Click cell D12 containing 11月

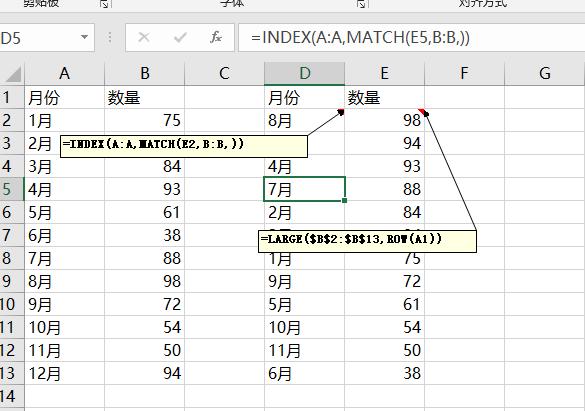click(304, 350)
